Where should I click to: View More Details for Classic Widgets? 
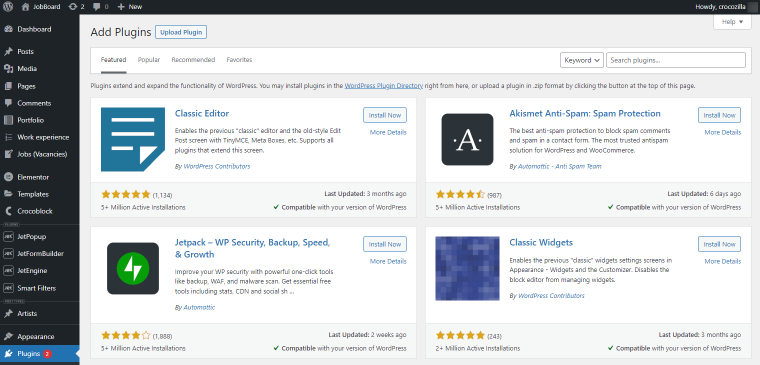[723, 261]
